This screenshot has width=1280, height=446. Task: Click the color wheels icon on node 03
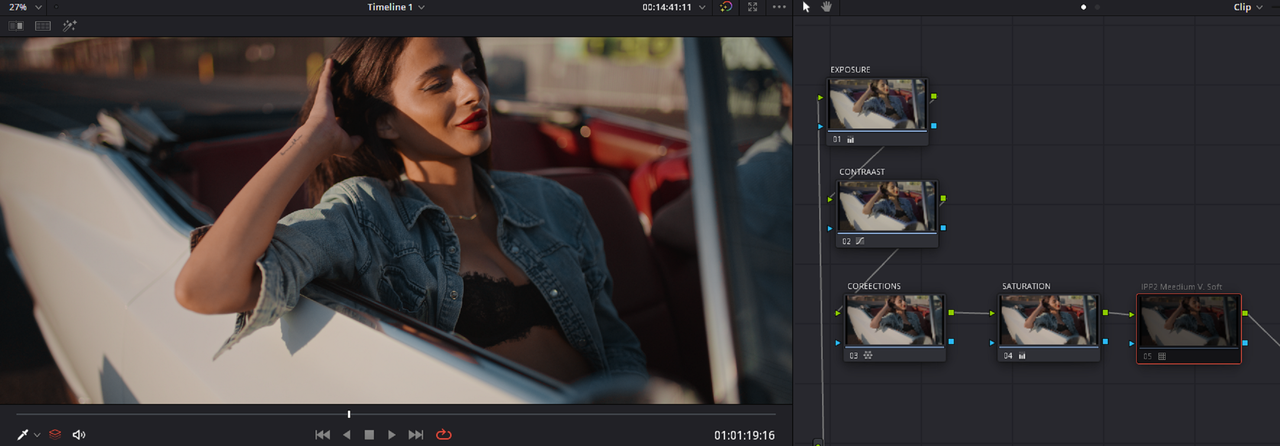coord(868,355)
